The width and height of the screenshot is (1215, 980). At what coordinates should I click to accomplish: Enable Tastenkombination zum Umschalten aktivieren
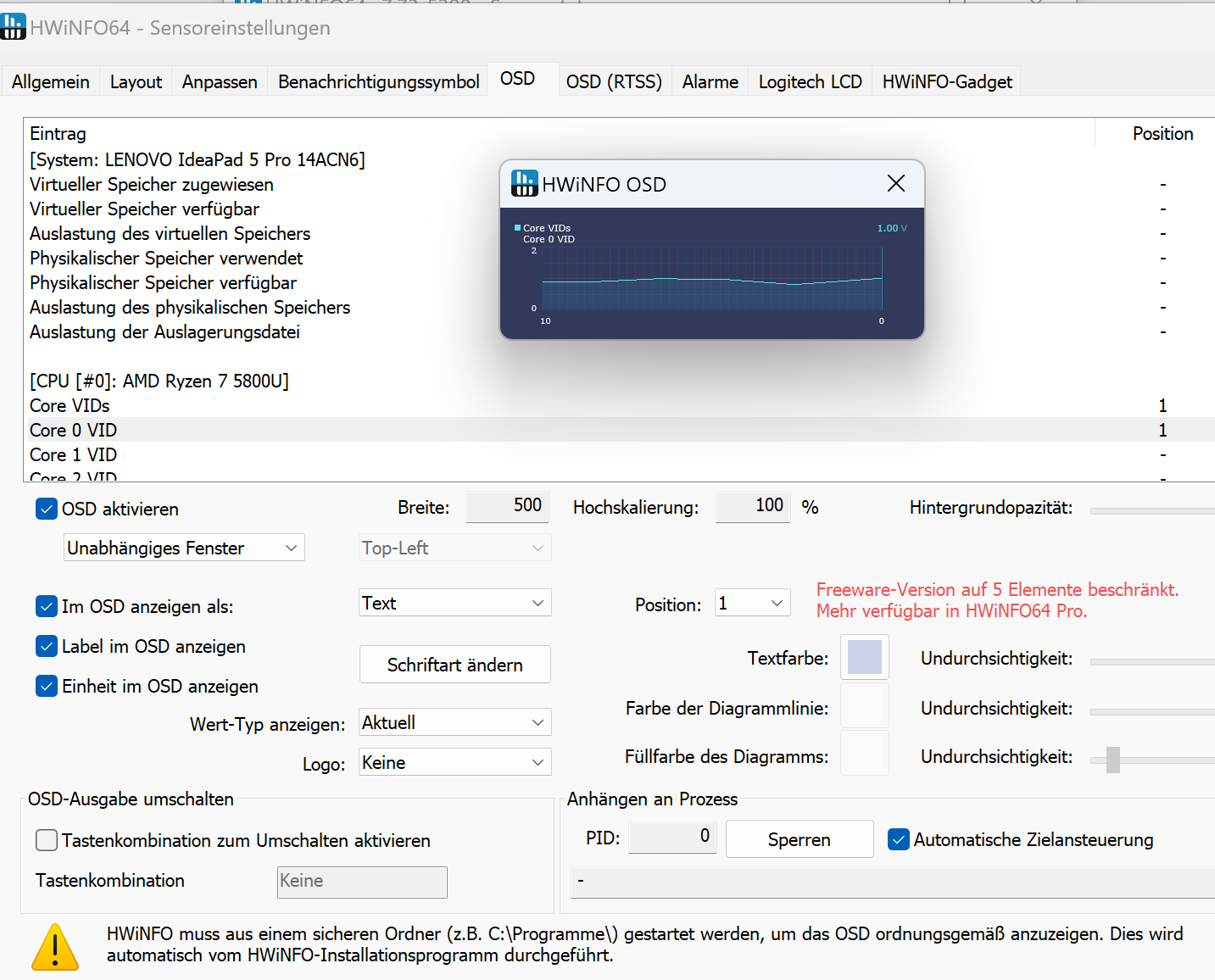tap(47, 840)
